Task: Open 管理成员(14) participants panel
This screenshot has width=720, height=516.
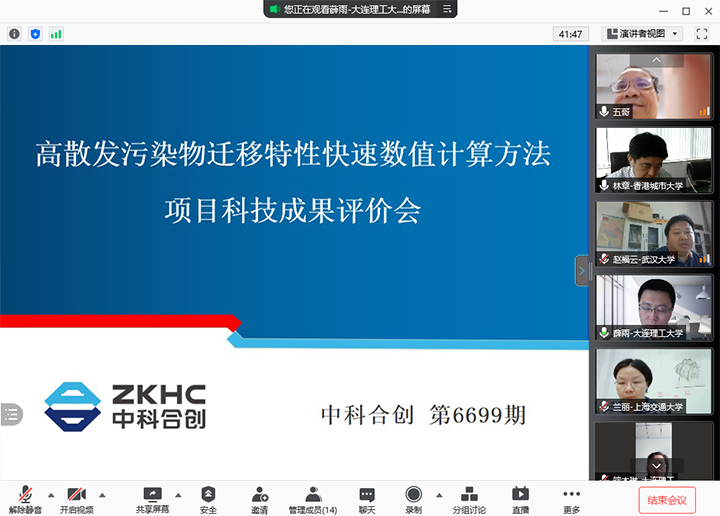Action: 313,499
